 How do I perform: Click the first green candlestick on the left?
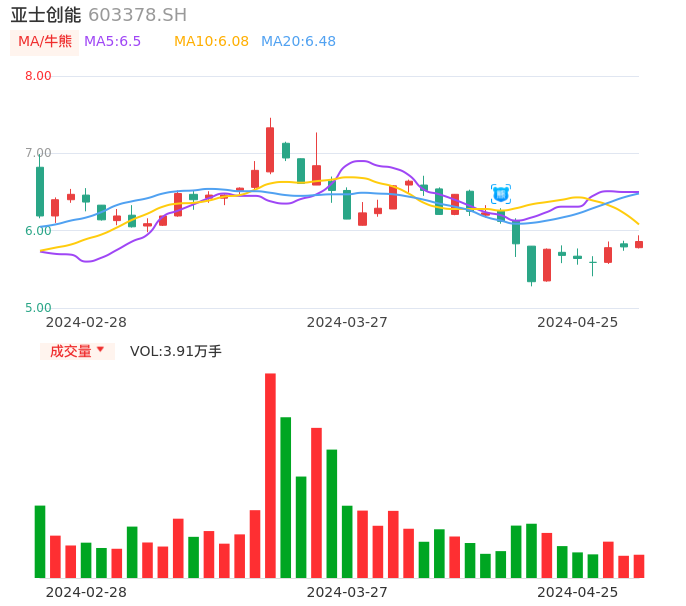[40, 191]
